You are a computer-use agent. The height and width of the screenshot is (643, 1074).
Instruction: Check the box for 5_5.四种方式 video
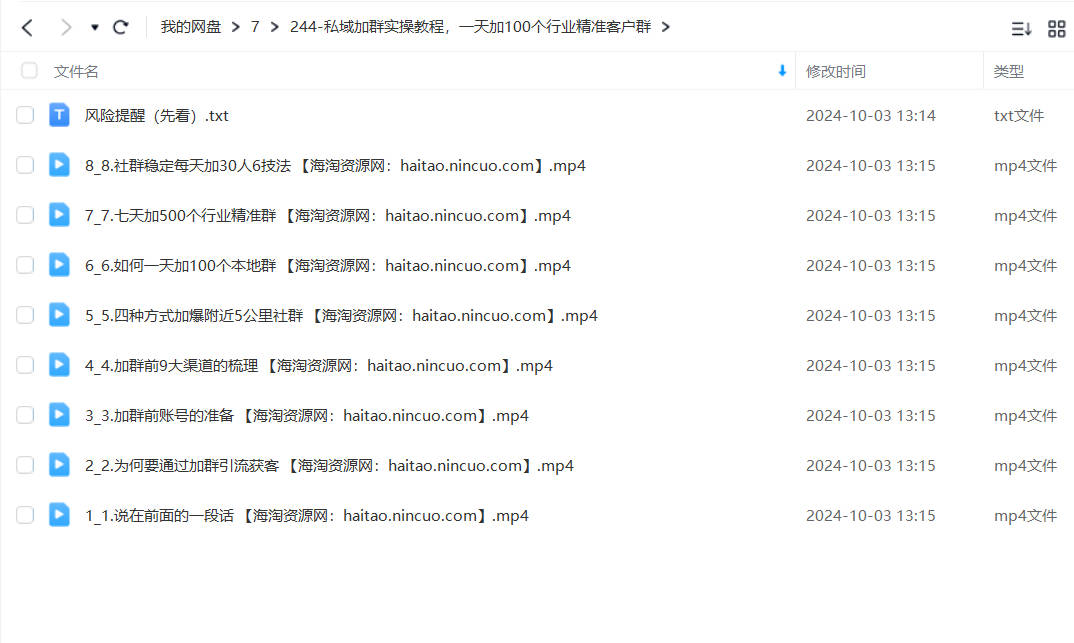tap(25, 315)
